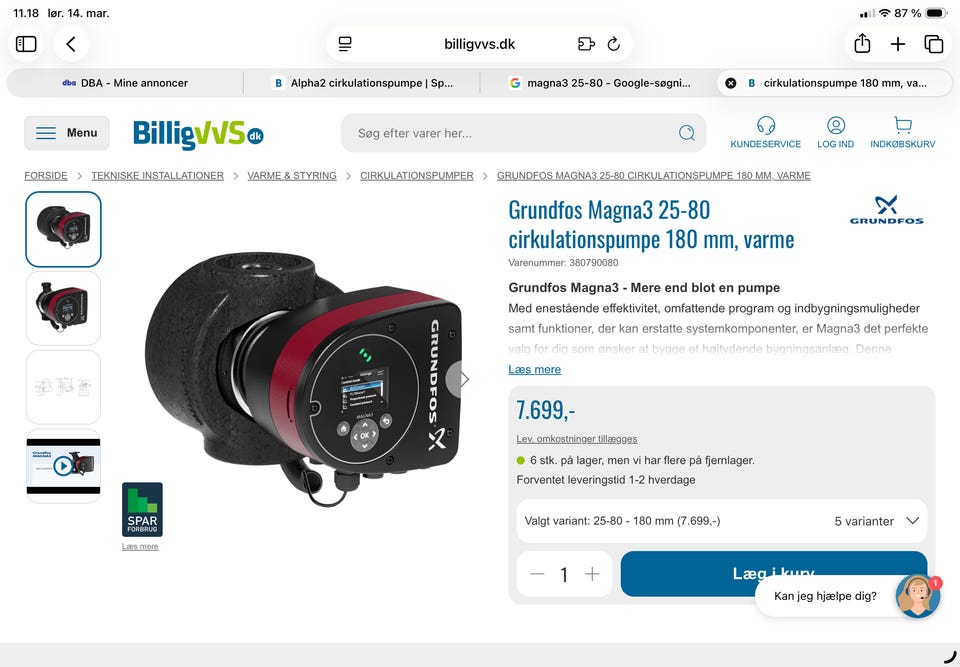
Task: Toggle the Safari sidebar icon
Action: click(26, 44)
